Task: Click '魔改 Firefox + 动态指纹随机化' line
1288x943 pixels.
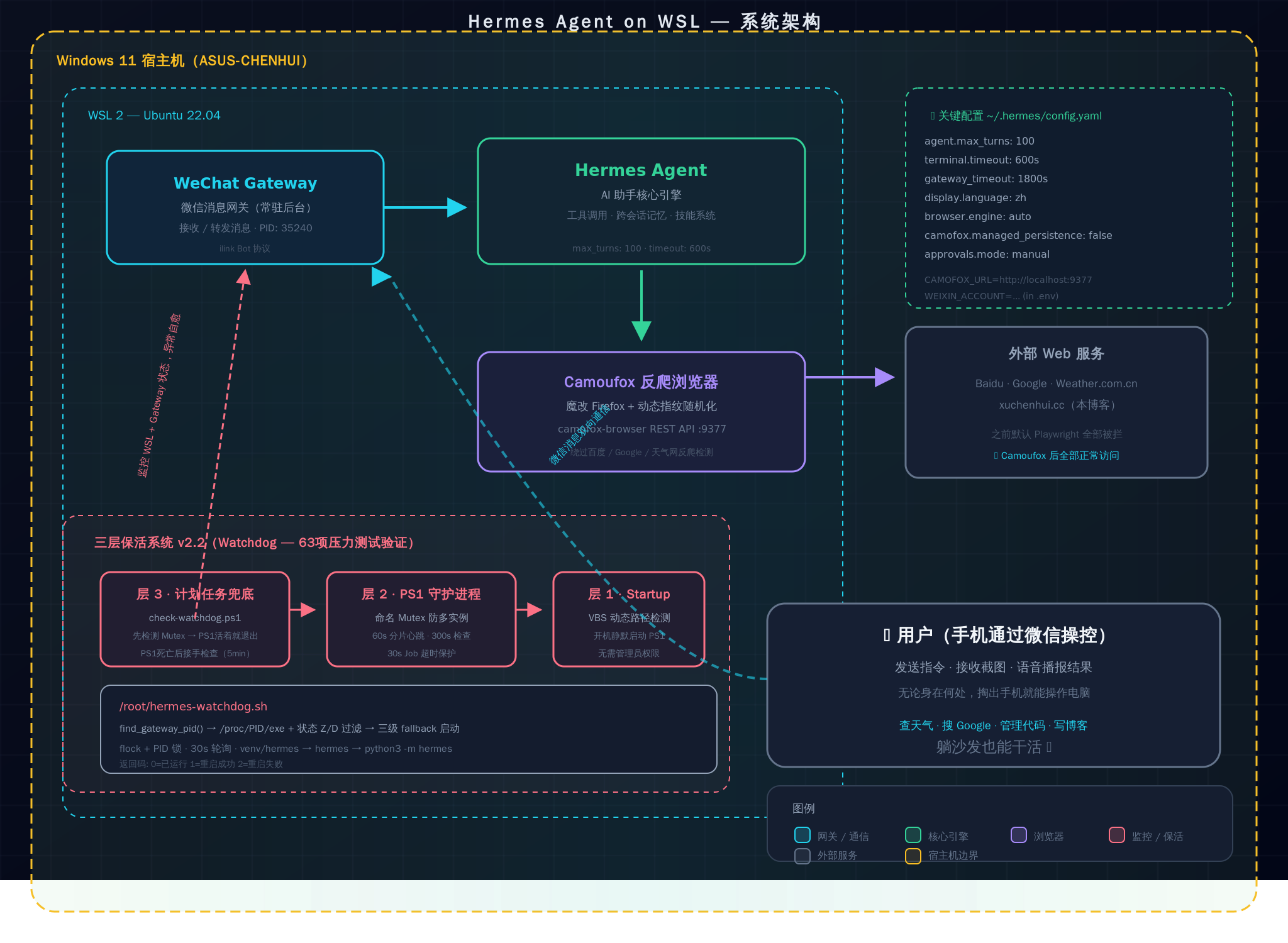Action: [x=641, y=407]
